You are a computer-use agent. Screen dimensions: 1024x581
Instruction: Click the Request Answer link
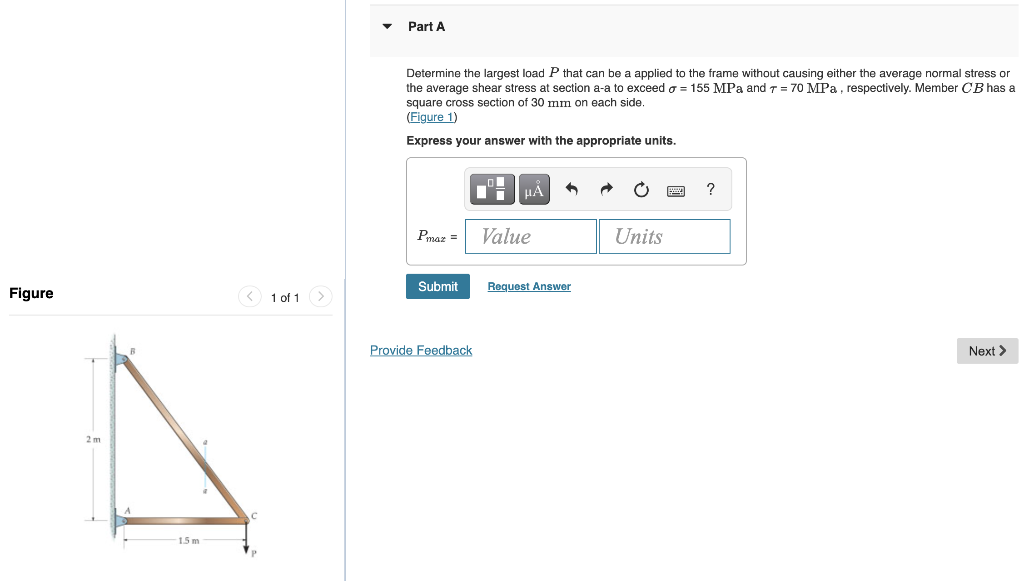coord(528,286)
